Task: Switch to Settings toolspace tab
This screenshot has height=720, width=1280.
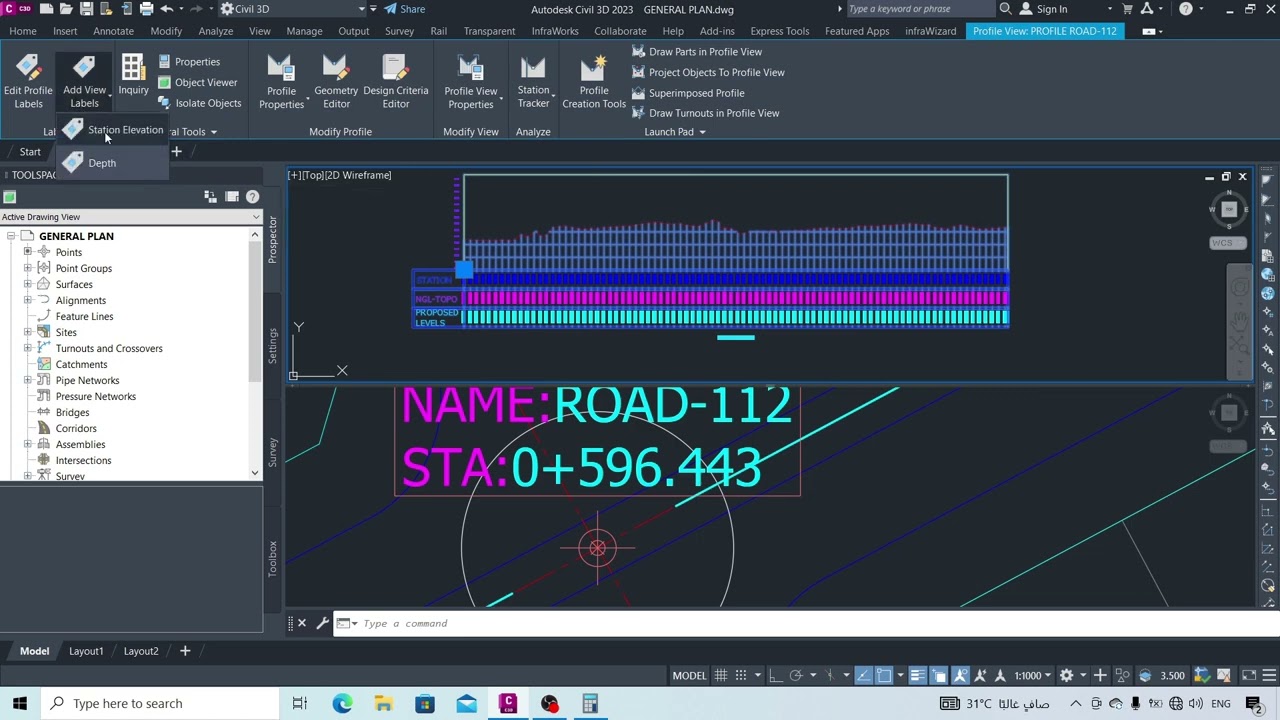Action: (272, 346)
